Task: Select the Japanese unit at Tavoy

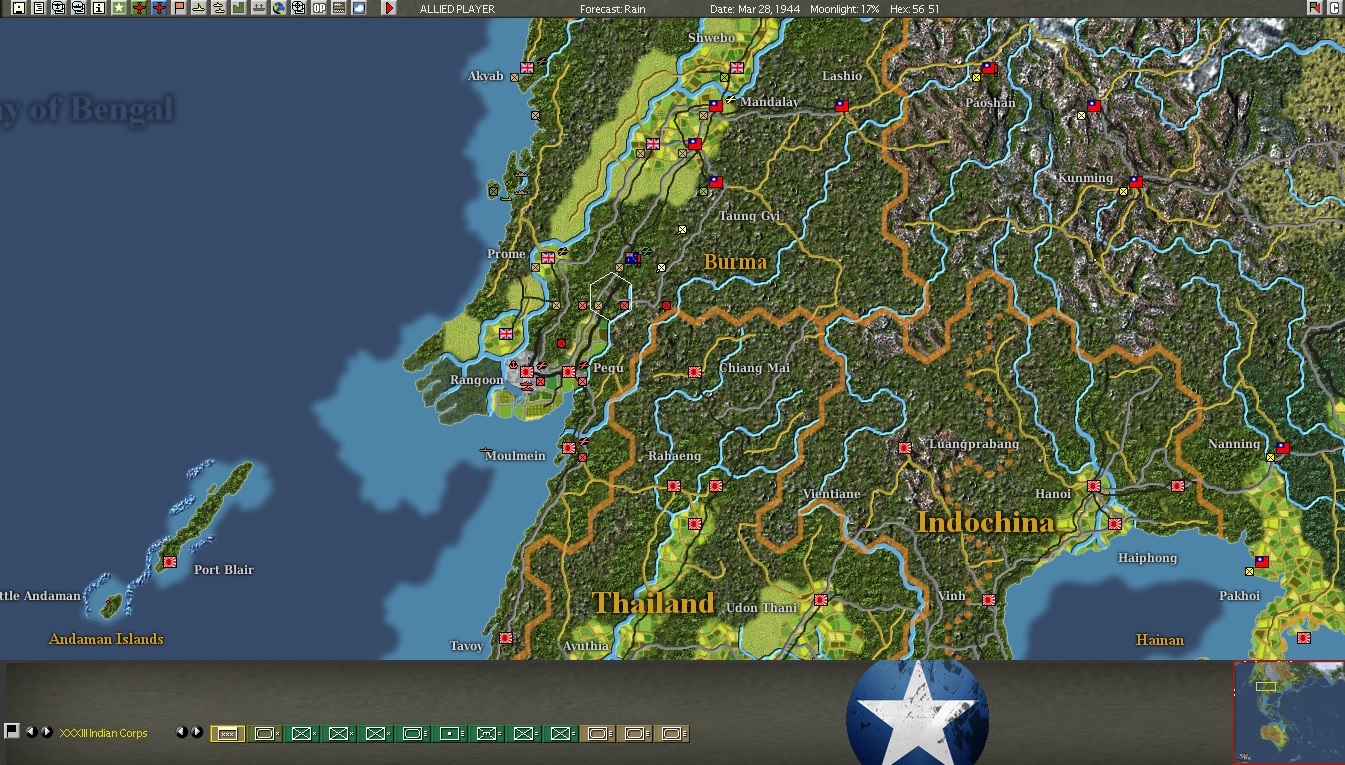Action: [506, 638]
